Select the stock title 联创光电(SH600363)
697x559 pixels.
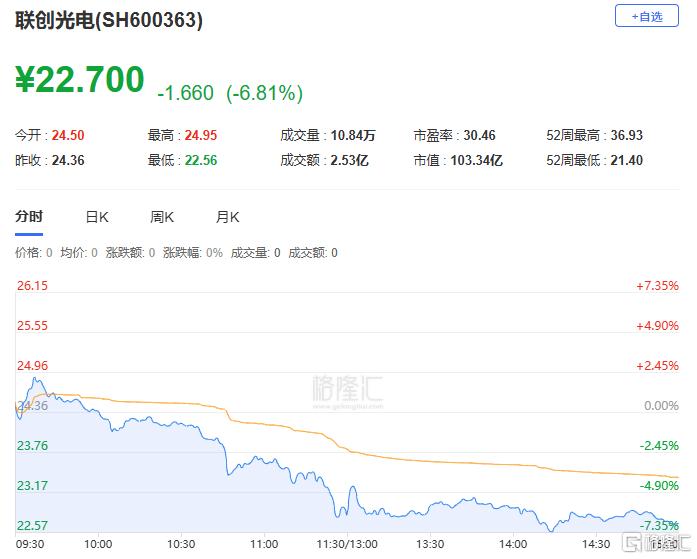point(109,20)
